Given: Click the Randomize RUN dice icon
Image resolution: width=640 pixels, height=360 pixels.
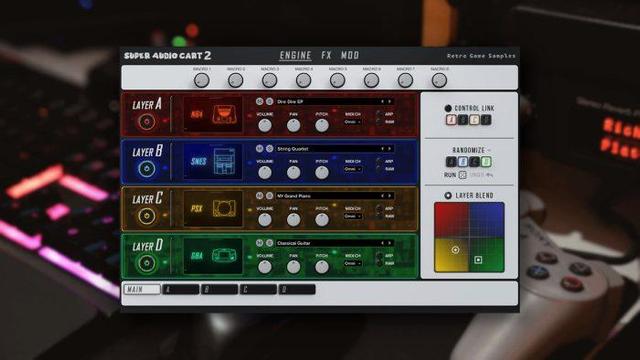Looking at the screenshot, I should pyautogui.click(x=462, y=175).
